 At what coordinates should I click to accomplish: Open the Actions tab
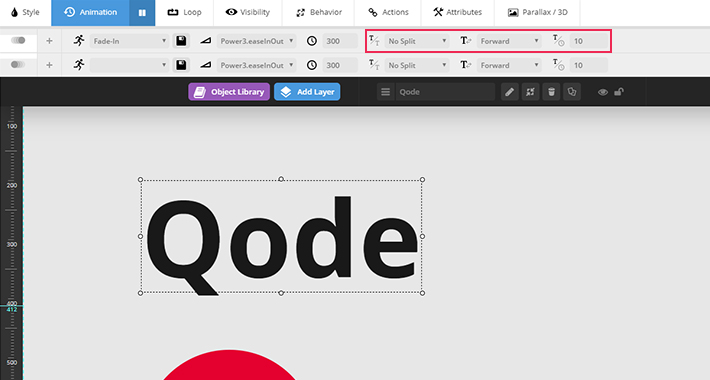(x=388, y=12)
